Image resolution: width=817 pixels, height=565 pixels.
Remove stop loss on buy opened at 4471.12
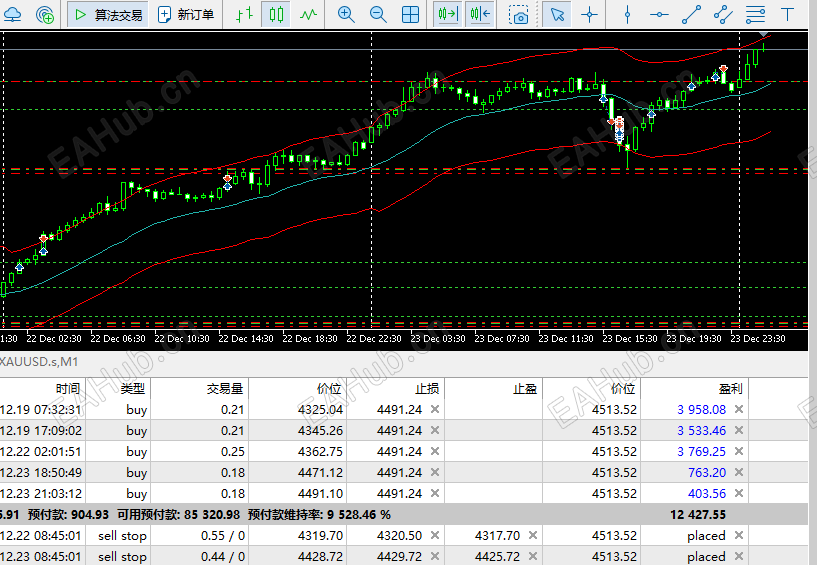point(435,472)
